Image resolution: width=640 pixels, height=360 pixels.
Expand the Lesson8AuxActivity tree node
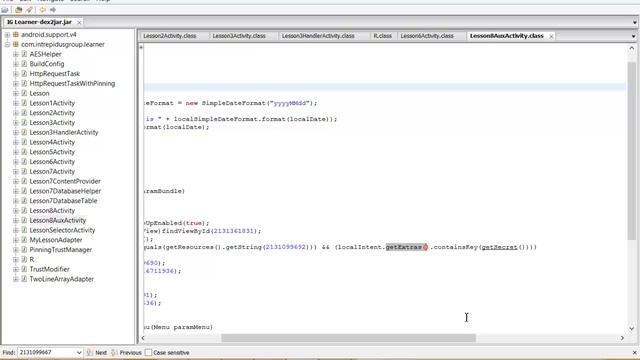click(x=16, y=221)
